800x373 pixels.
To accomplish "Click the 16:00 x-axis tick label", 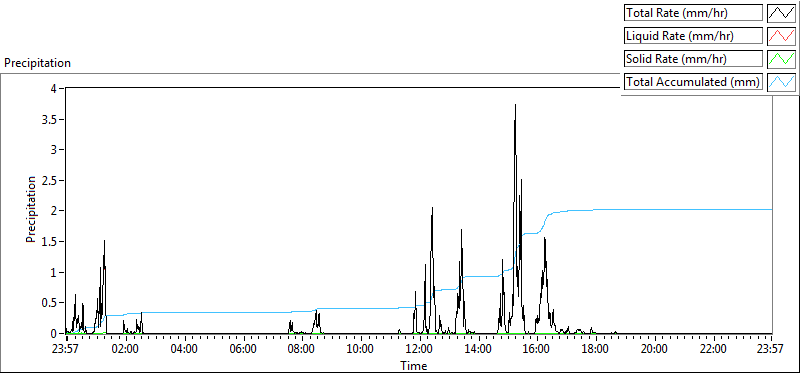I will pos(537,350).
